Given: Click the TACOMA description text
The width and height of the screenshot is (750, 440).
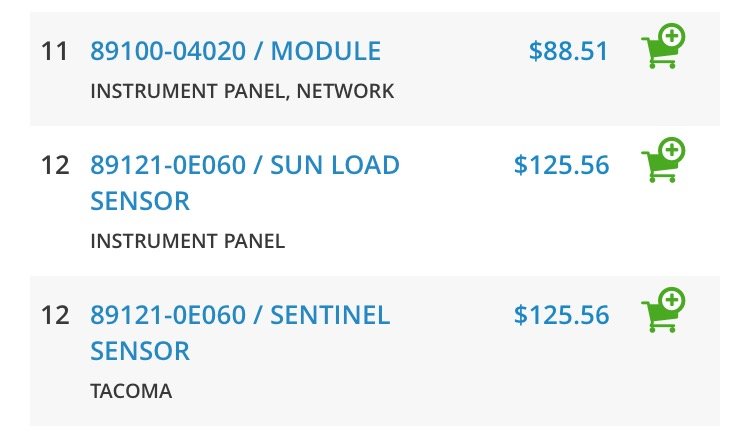Looking at the screenshot, I should (131, 391).
